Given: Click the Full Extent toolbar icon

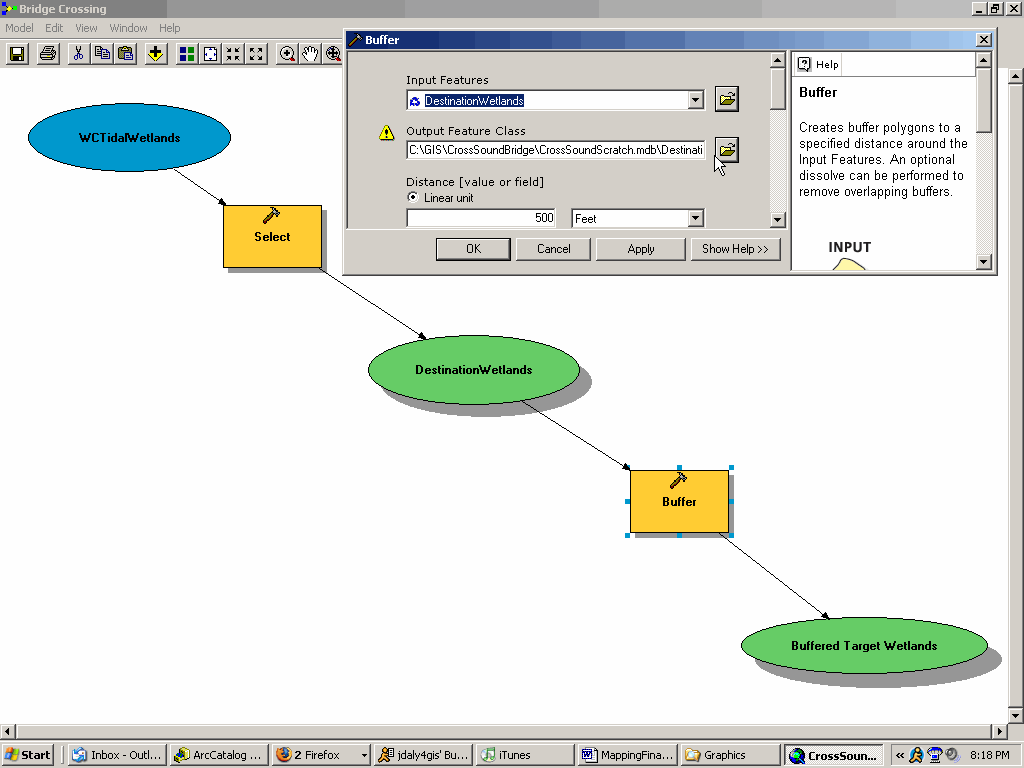Looking at the screenshot, I should point(210,54).
